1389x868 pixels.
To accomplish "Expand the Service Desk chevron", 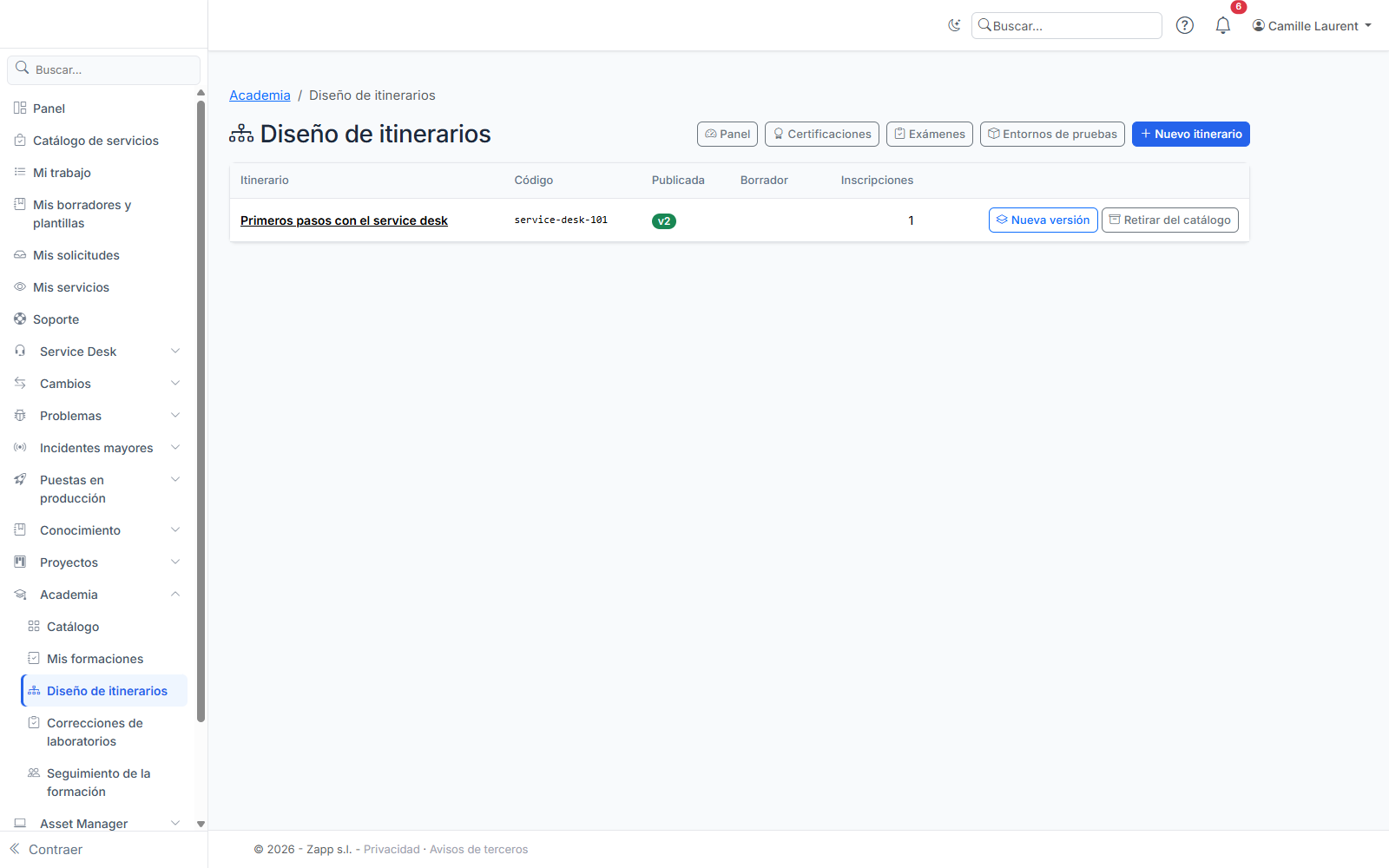I will tap(175, 352).
